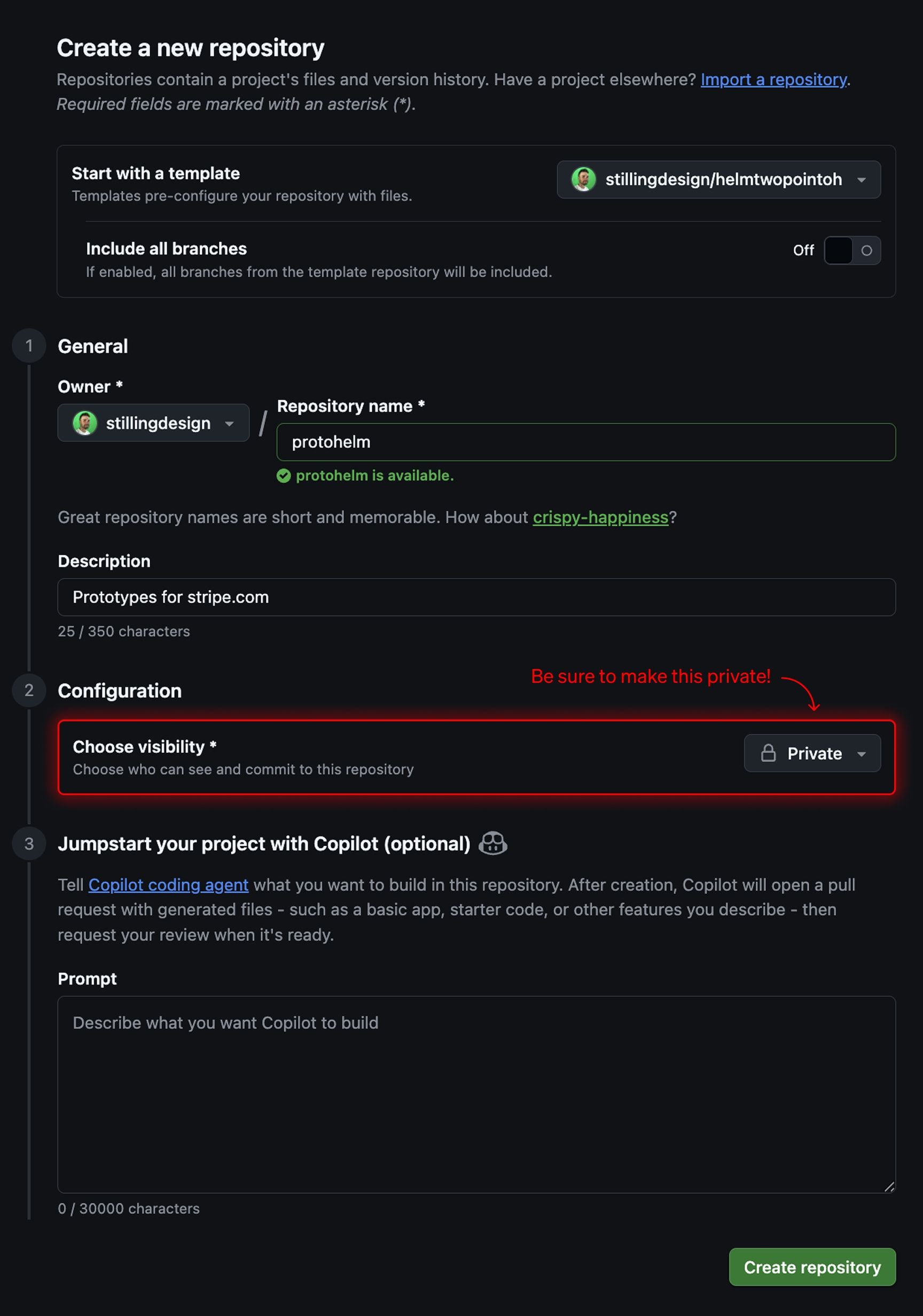923x1316 pixels.
Task: Open the template repository dropdown
Action: click(x=718, y=180)
